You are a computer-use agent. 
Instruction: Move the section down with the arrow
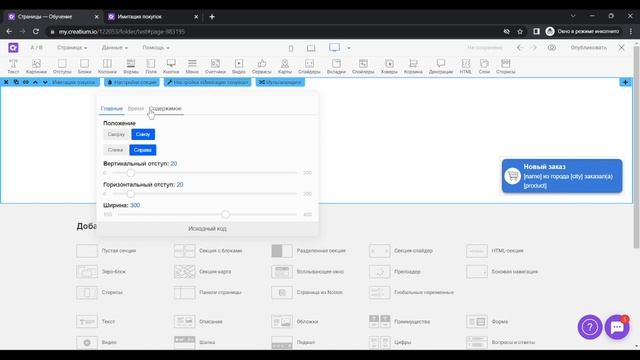[x=45, y=82]
